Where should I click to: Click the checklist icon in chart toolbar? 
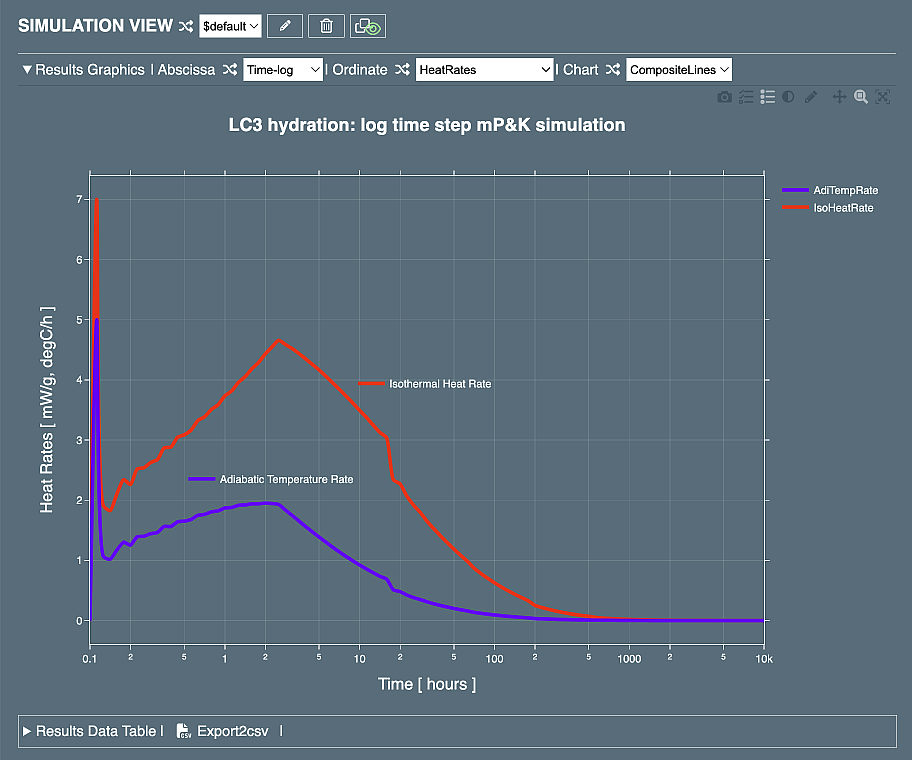pyautogui.click(x=746, y=97)
